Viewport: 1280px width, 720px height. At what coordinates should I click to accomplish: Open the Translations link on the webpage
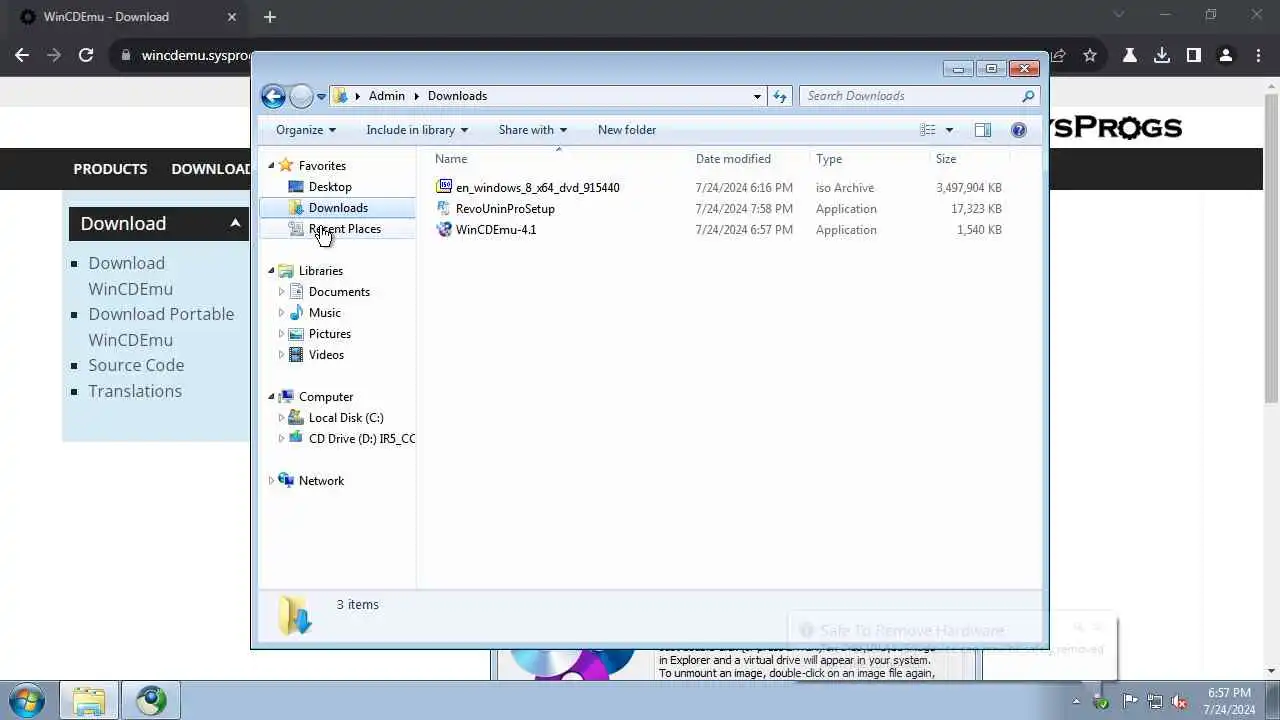click(135, 391)
